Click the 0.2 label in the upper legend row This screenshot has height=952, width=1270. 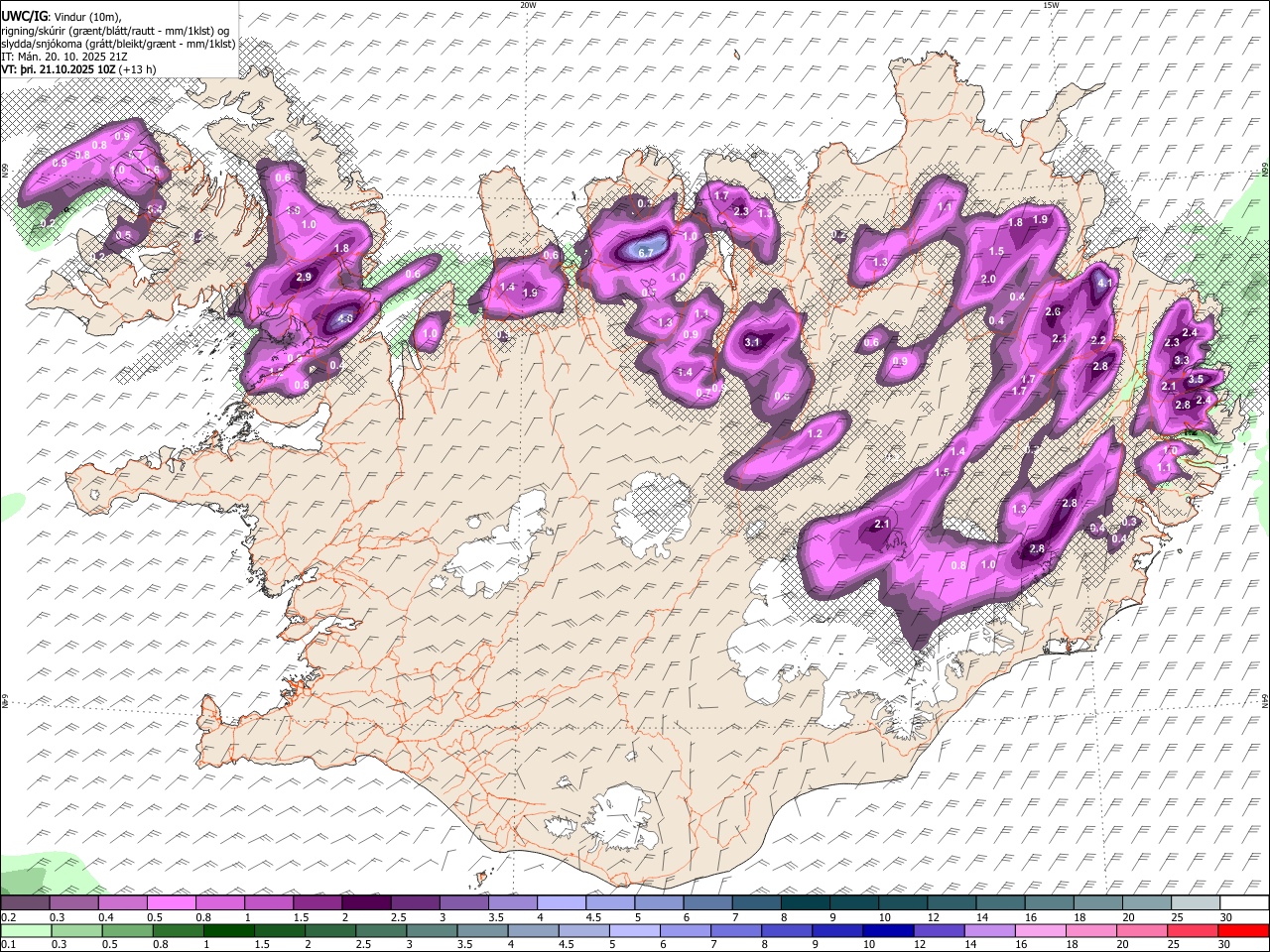point(8,917)
